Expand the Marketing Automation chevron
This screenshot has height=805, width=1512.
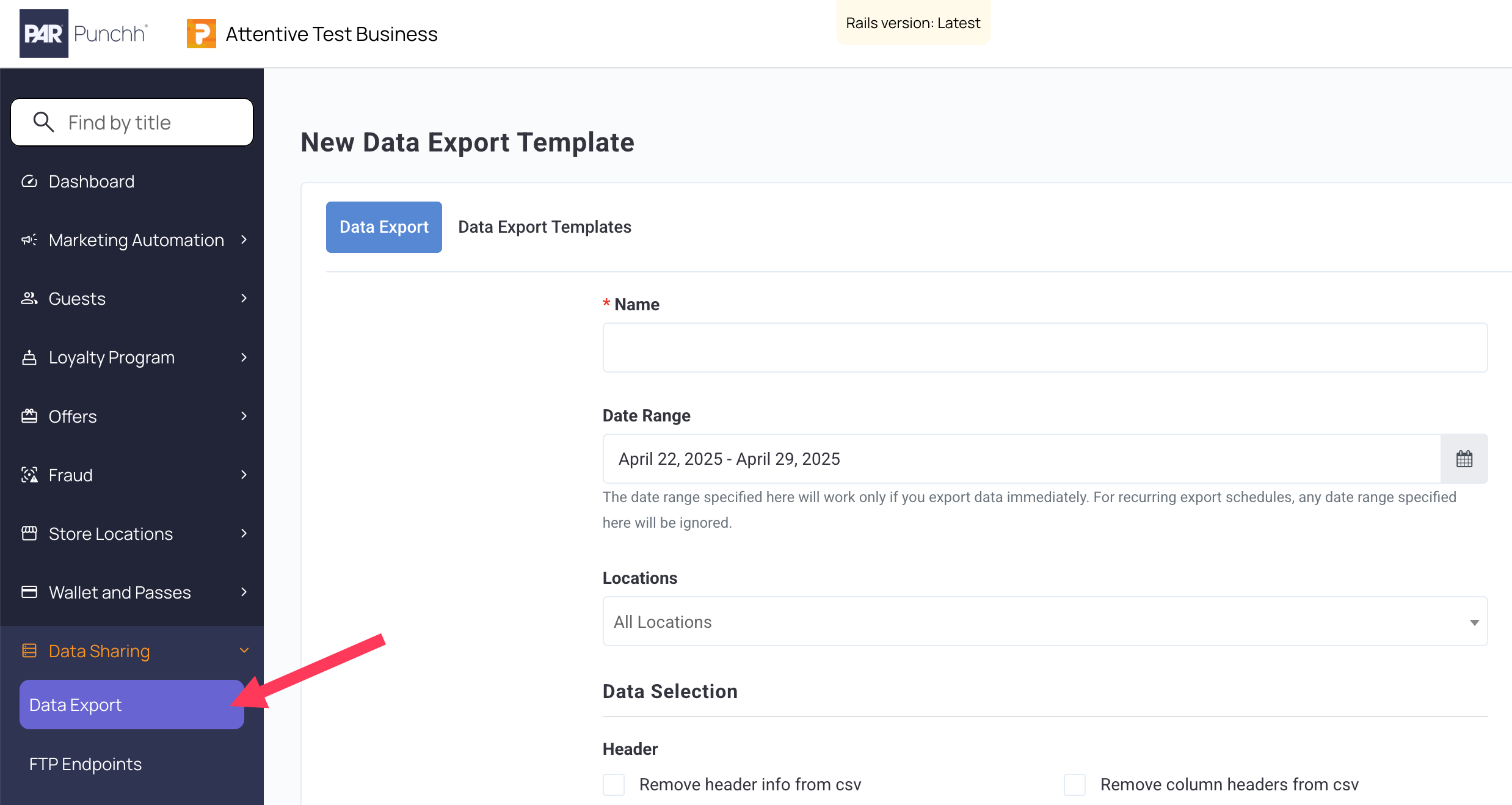point(244,239)
